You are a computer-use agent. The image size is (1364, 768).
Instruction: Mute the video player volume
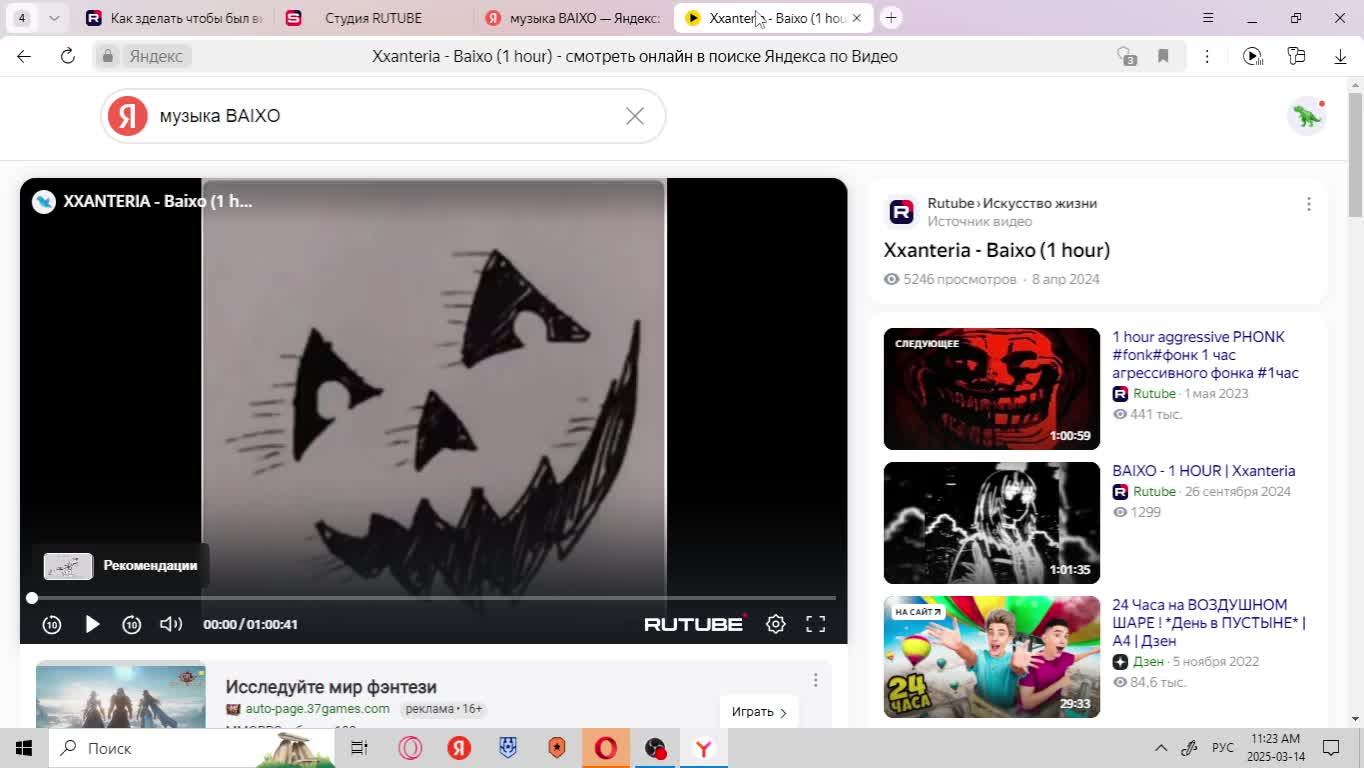coord(171,624)
